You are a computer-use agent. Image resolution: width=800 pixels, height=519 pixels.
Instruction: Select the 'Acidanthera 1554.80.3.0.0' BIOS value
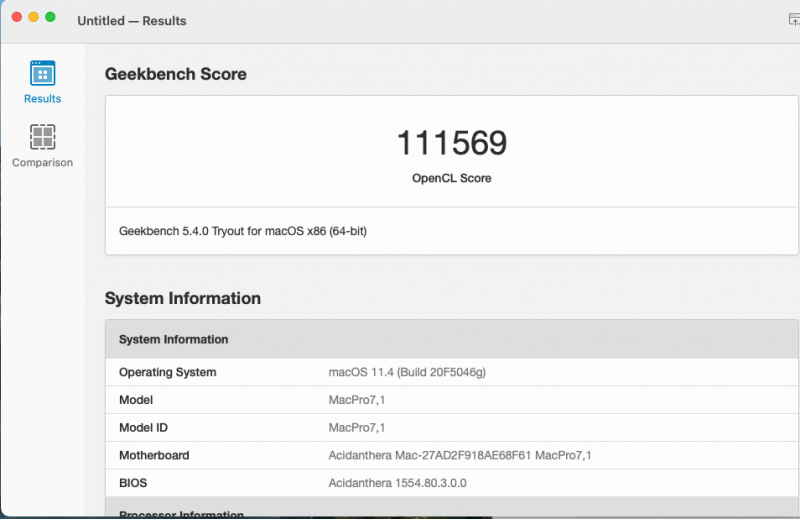tap(397, 483)
